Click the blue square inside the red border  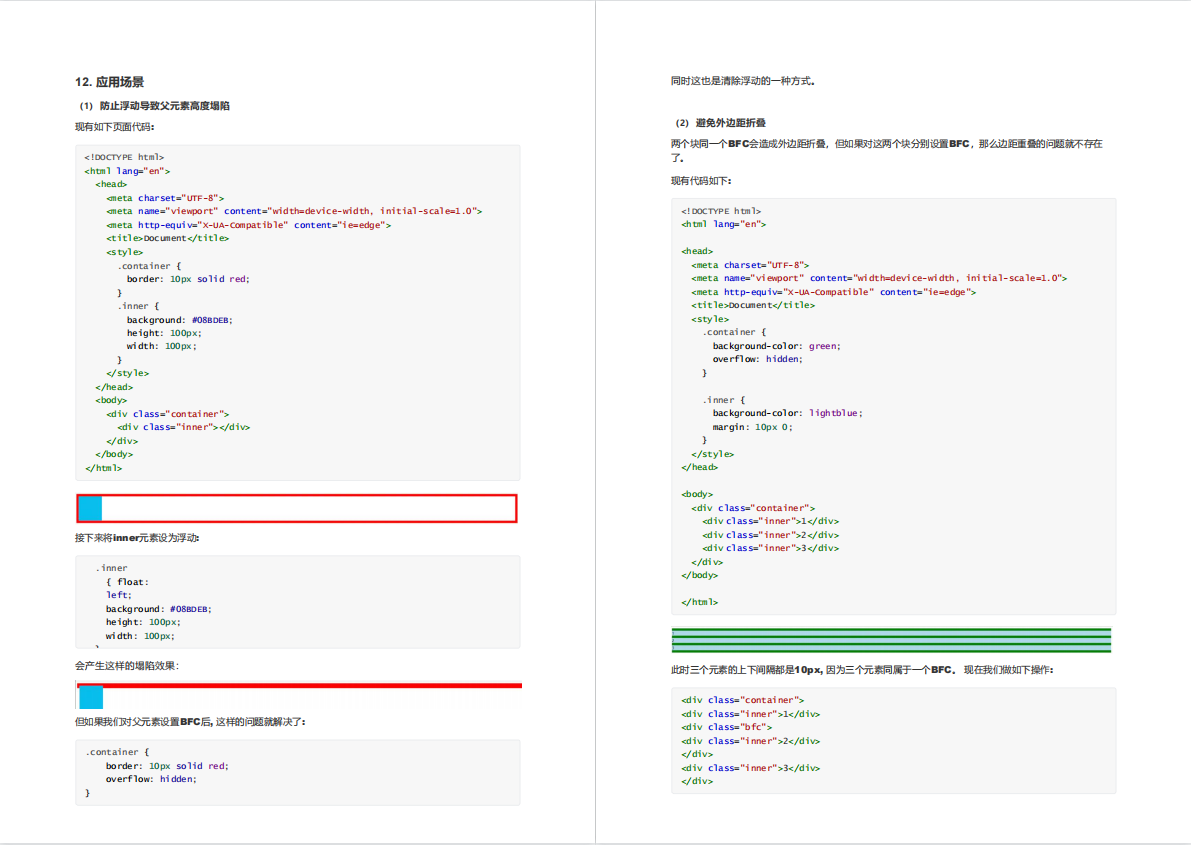pyautogui.click(x=90, y=509)
